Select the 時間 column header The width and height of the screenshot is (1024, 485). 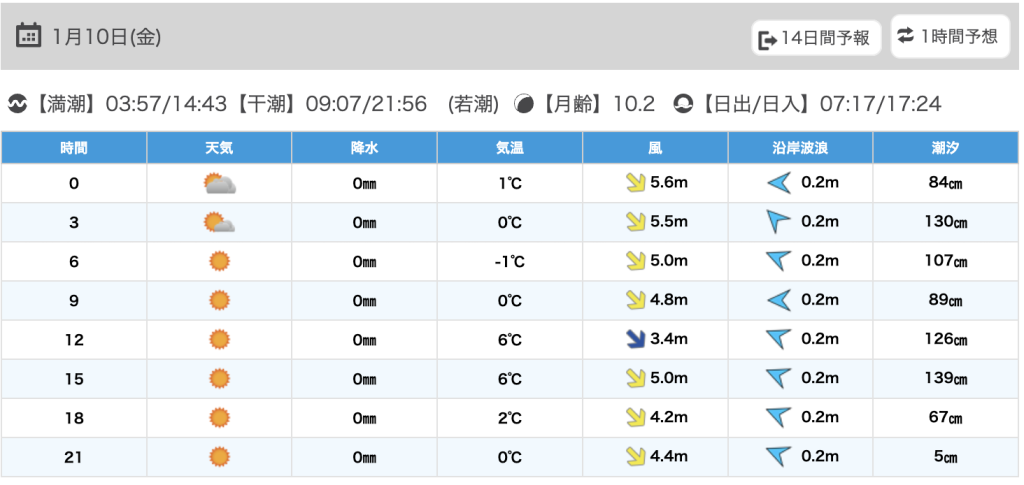point(74,148)
